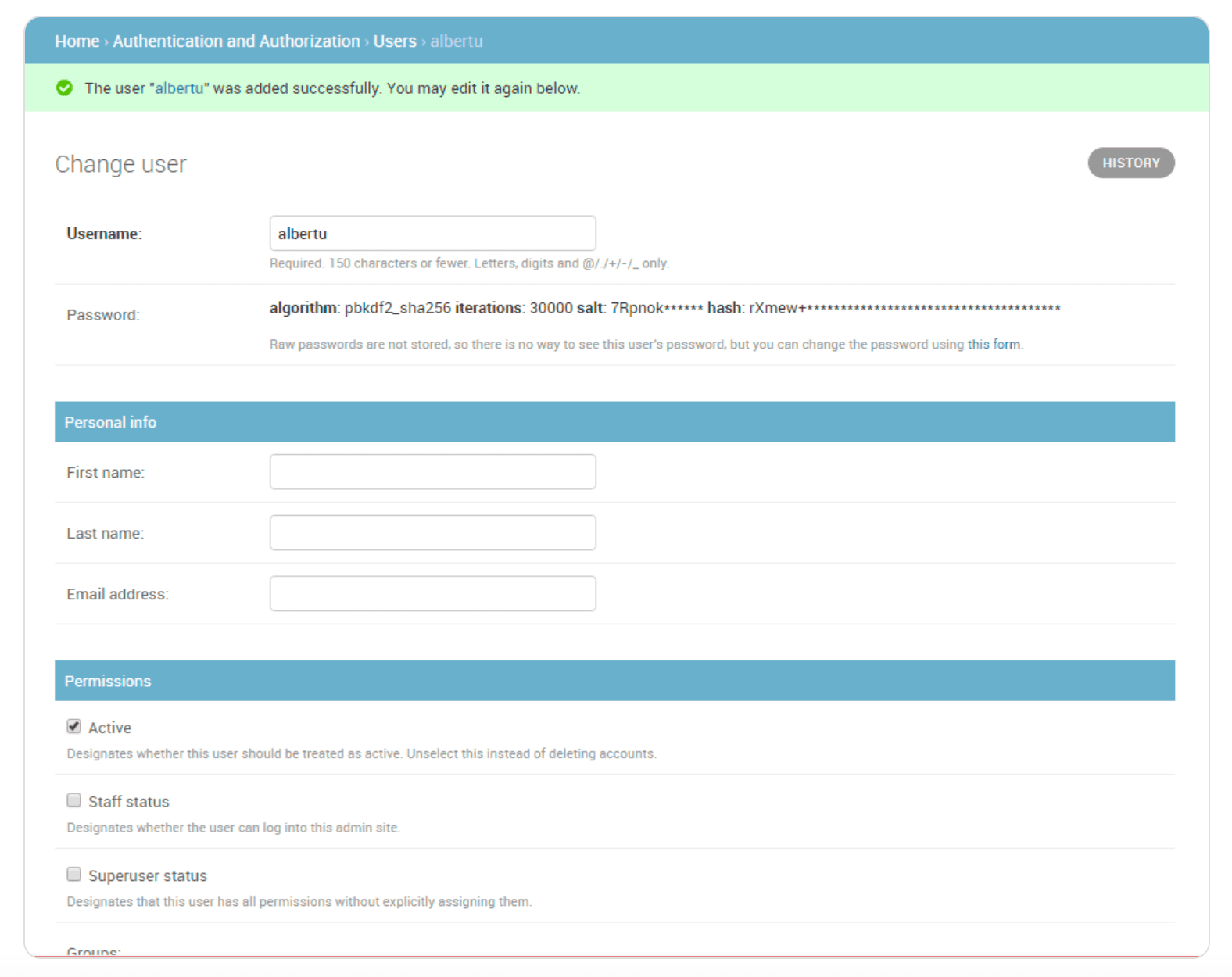1232x977 pixels.
Task: Click the albertu breadcrumb at end of trail
Action: [x=456, y=41]
